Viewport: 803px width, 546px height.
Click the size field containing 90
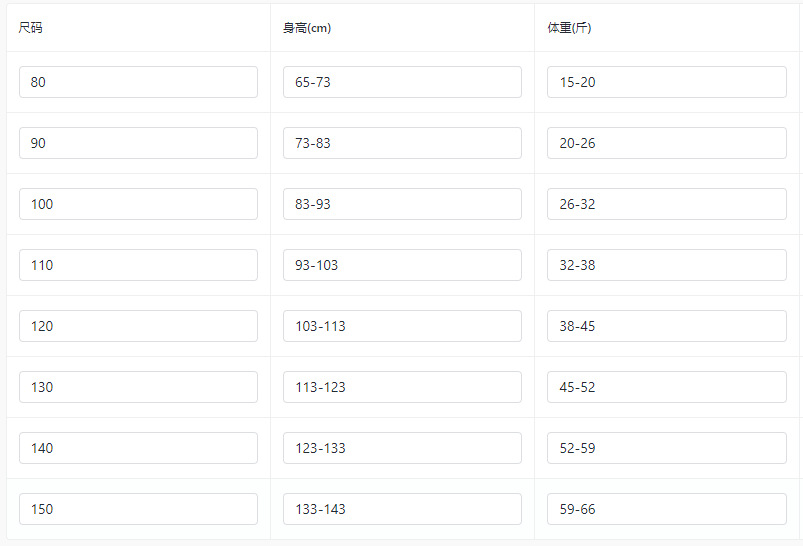click(x=138, y=143)
